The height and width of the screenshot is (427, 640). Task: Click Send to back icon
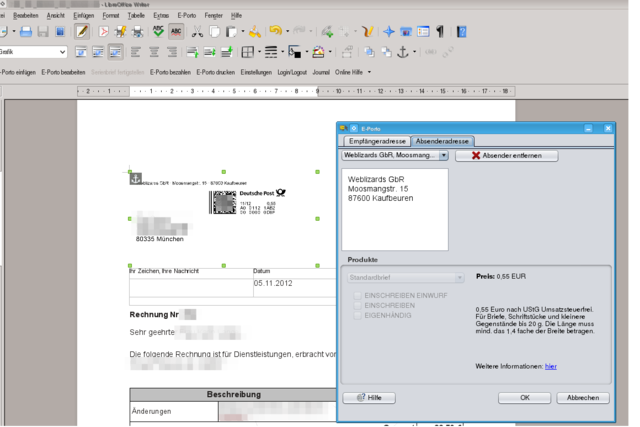[x=386, y=52]
